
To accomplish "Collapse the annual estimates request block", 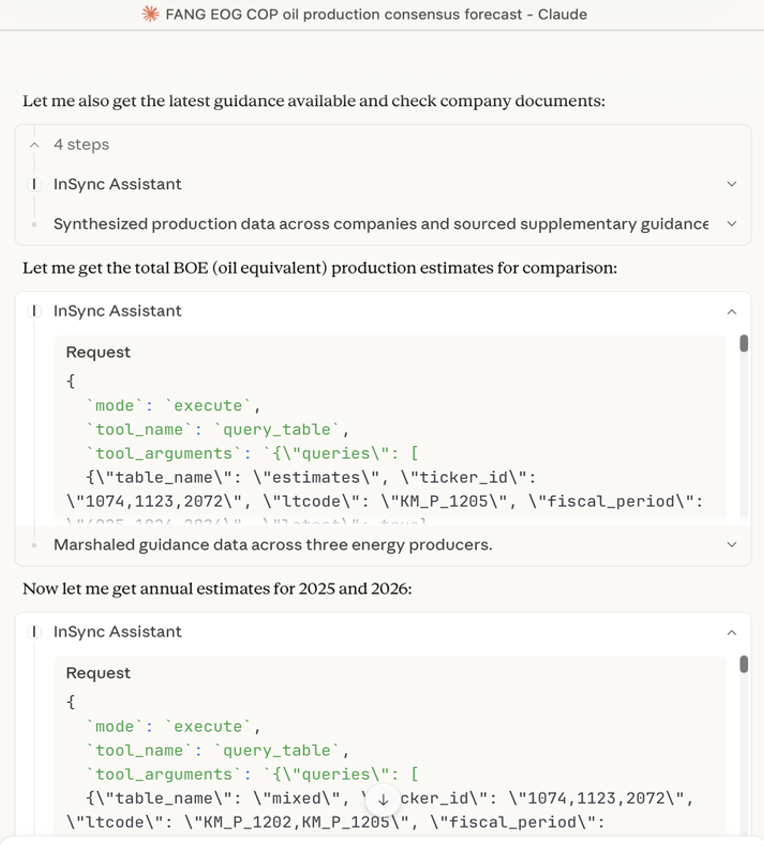I will coord(731,632).
